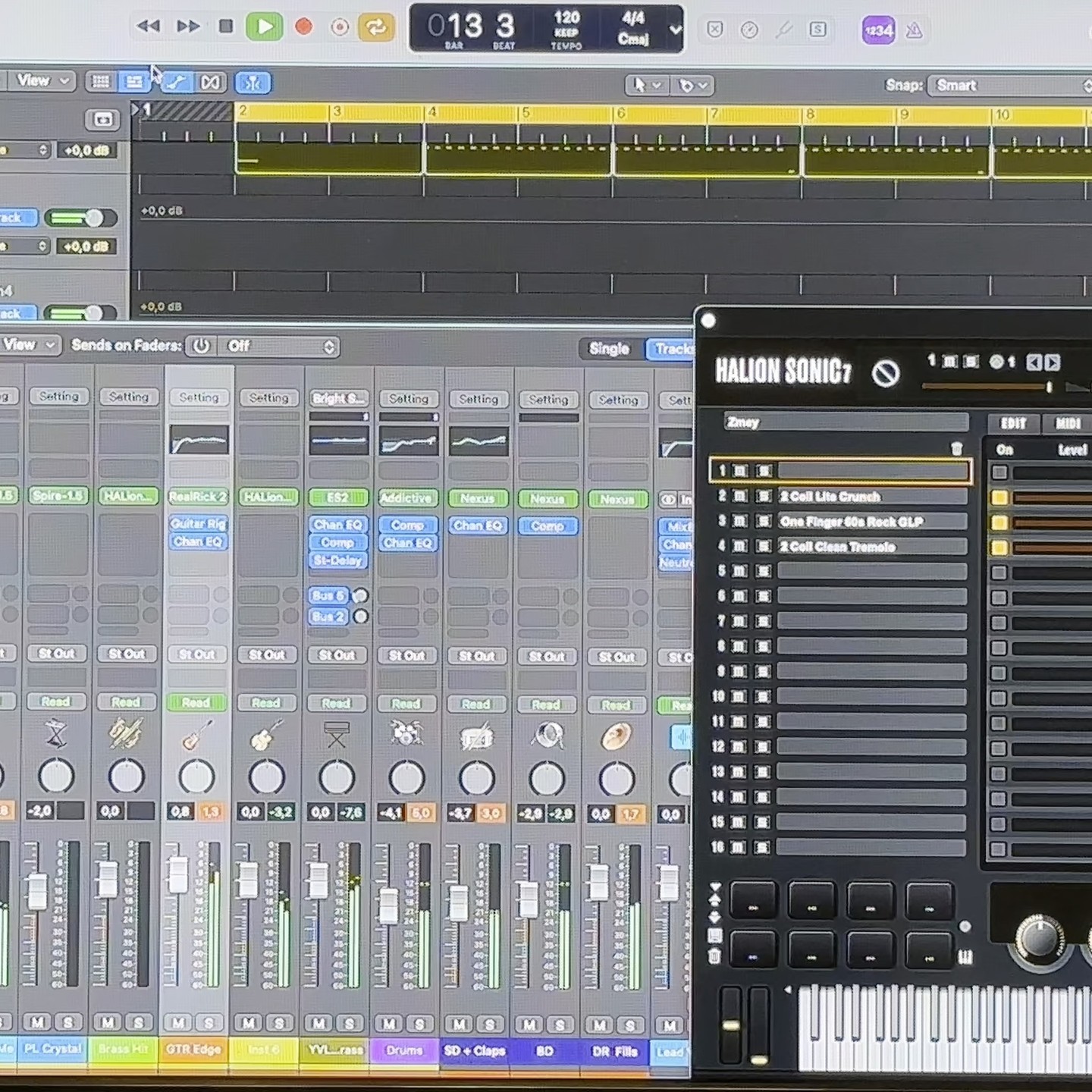The width and height of the screenshot is (1092, 1092).
Task: Open the Sends on Faders 'Off' dropdown
Action: (x=278, y=347)
